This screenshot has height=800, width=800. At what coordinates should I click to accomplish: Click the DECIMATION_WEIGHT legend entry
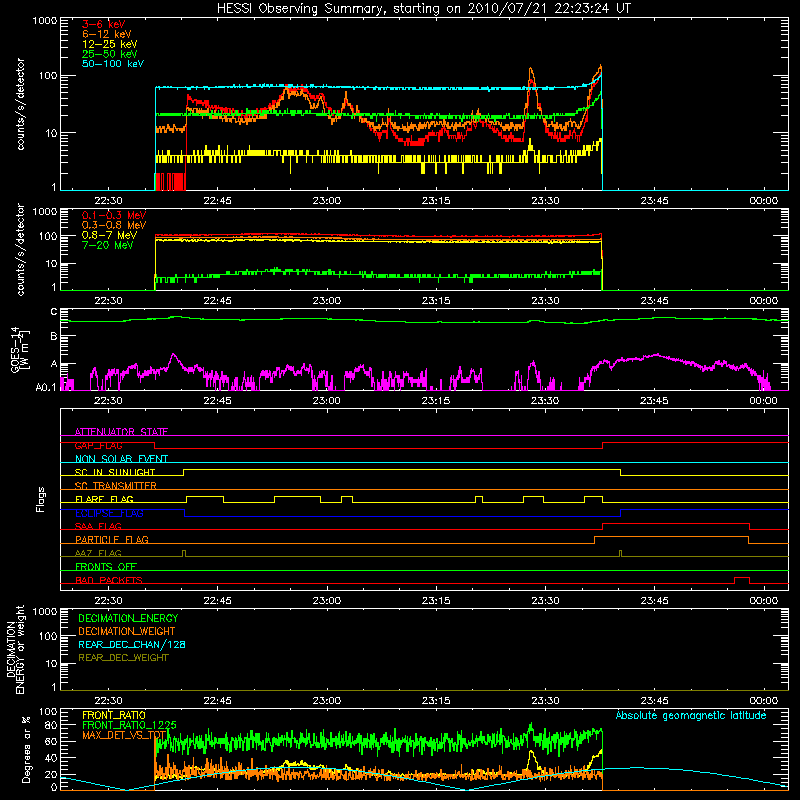[x=127, y=631]
